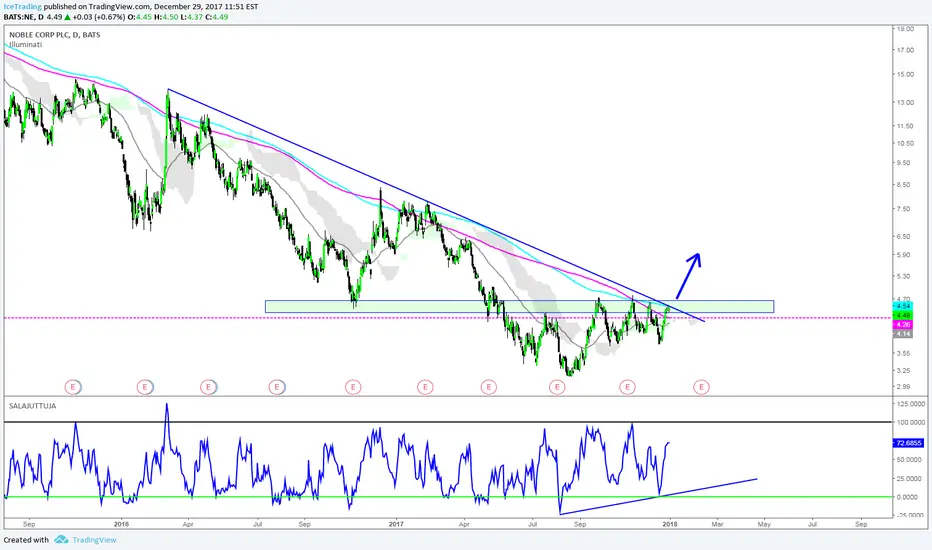932x550 pixels.
Task: Click the 2017 label on time axis
Action: coord(396,524)
